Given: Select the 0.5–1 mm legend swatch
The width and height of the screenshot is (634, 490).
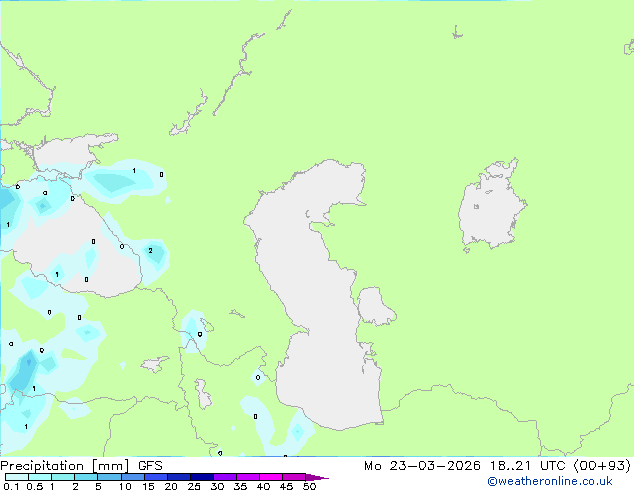Looking at the screenshot, I should (40, 477).
